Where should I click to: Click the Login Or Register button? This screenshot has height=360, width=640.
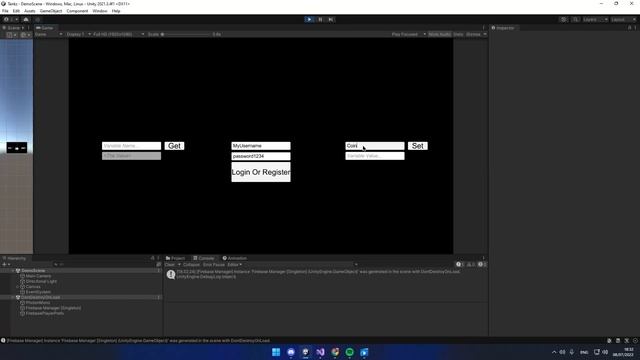tap(261, 172)
